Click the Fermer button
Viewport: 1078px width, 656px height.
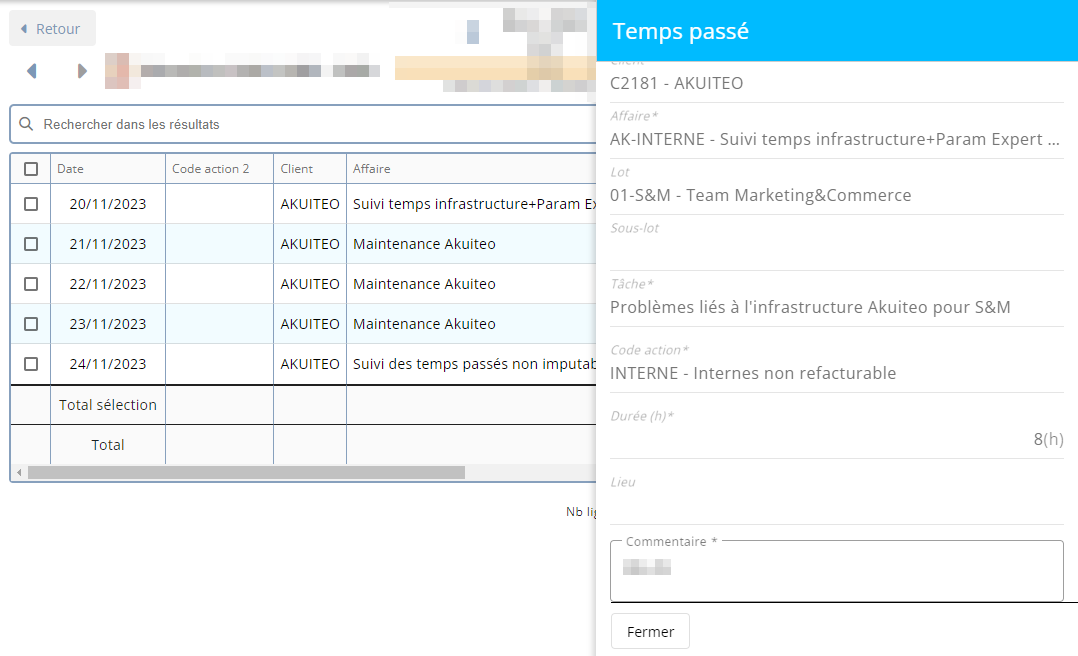click(650, 631)
